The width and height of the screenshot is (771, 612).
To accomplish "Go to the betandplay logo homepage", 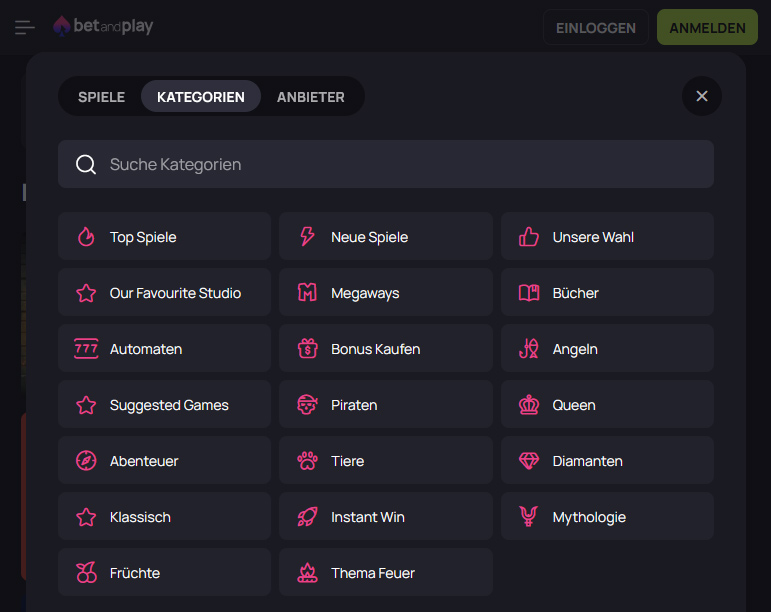I will 103,26.
